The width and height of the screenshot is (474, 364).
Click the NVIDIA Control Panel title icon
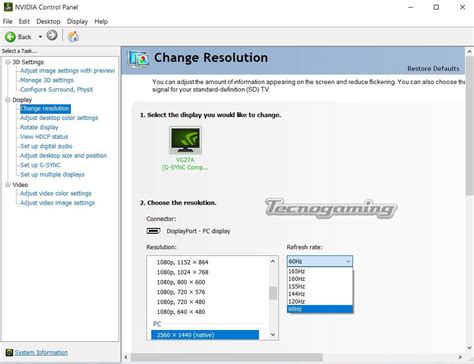pyautogui.click(x=8, y=7)
